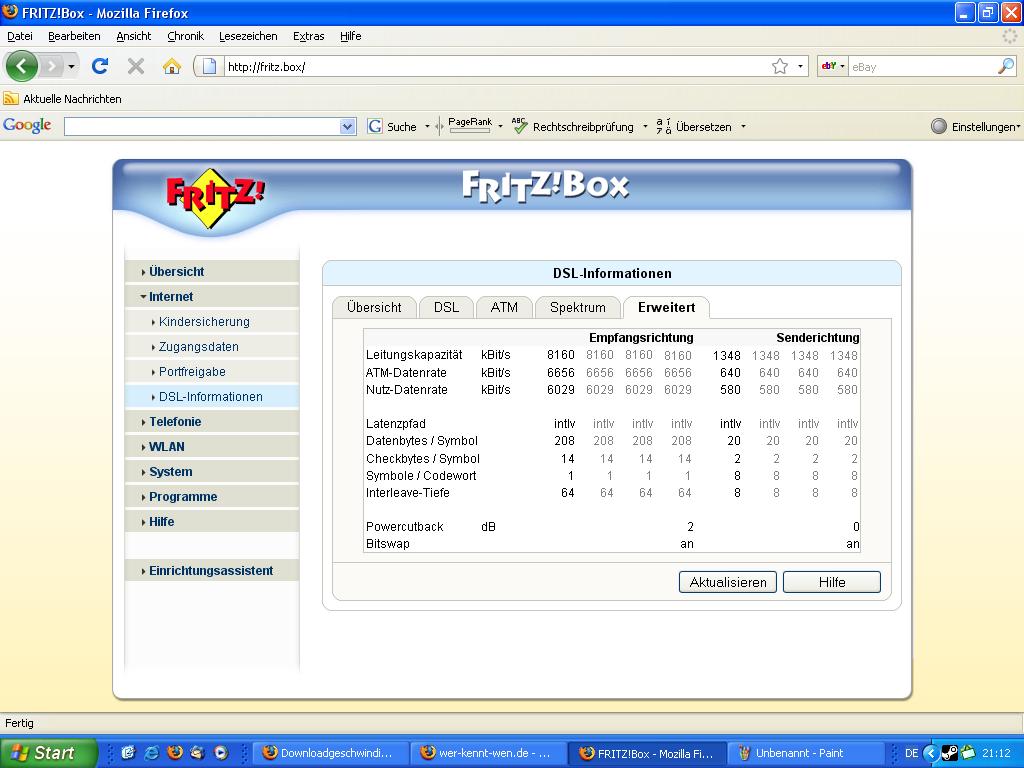Viewport: 1024px width, 768px height.
Task: Launch Firefox from the quick launch bar
Action: click(174, 753)
